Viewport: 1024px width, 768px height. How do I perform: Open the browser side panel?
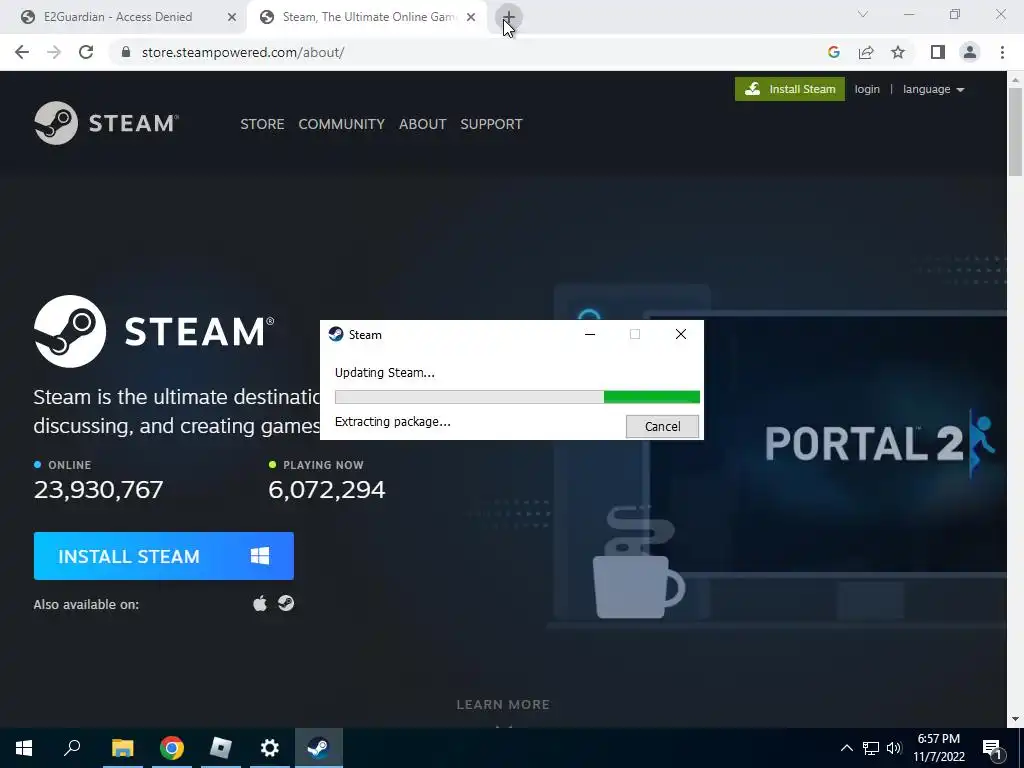(x=938, y=52)
